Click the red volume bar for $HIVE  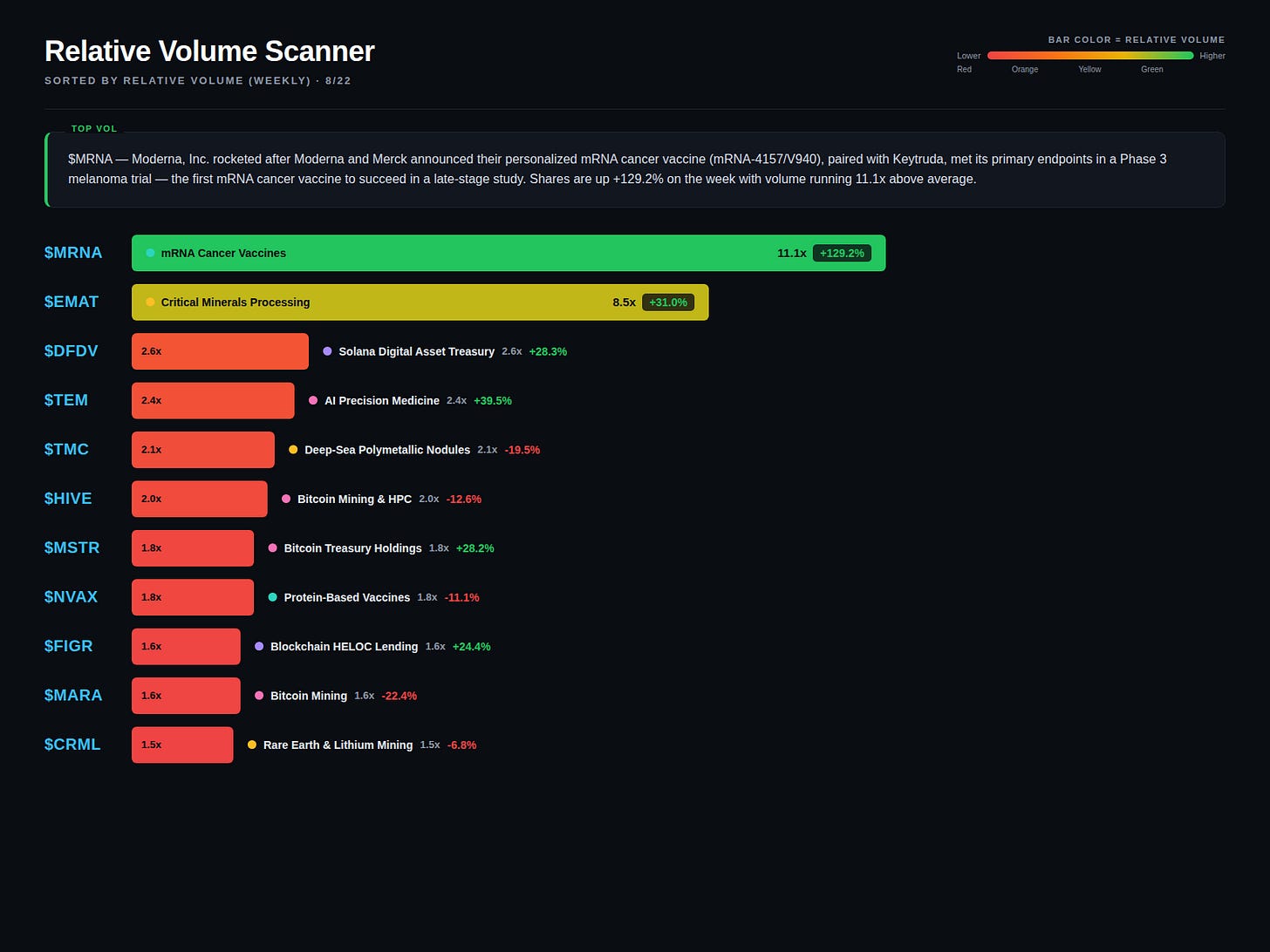point(200,499)
